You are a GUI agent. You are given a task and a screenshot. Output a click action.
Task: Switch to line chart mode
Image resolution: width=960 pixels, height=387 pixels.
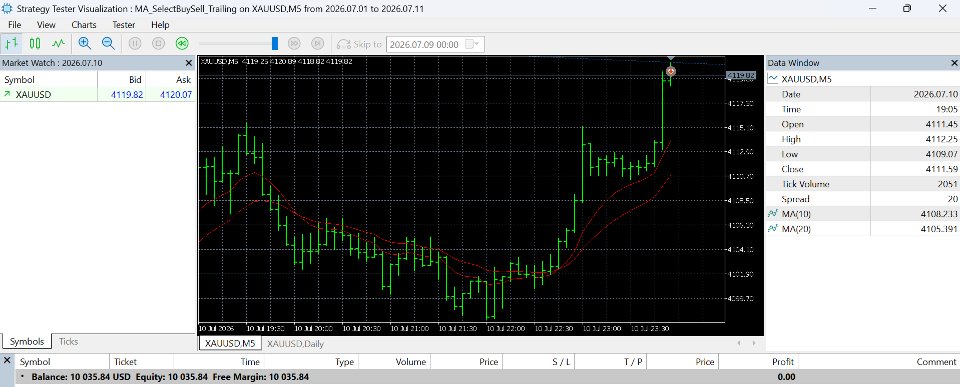(x=58, y=43)
